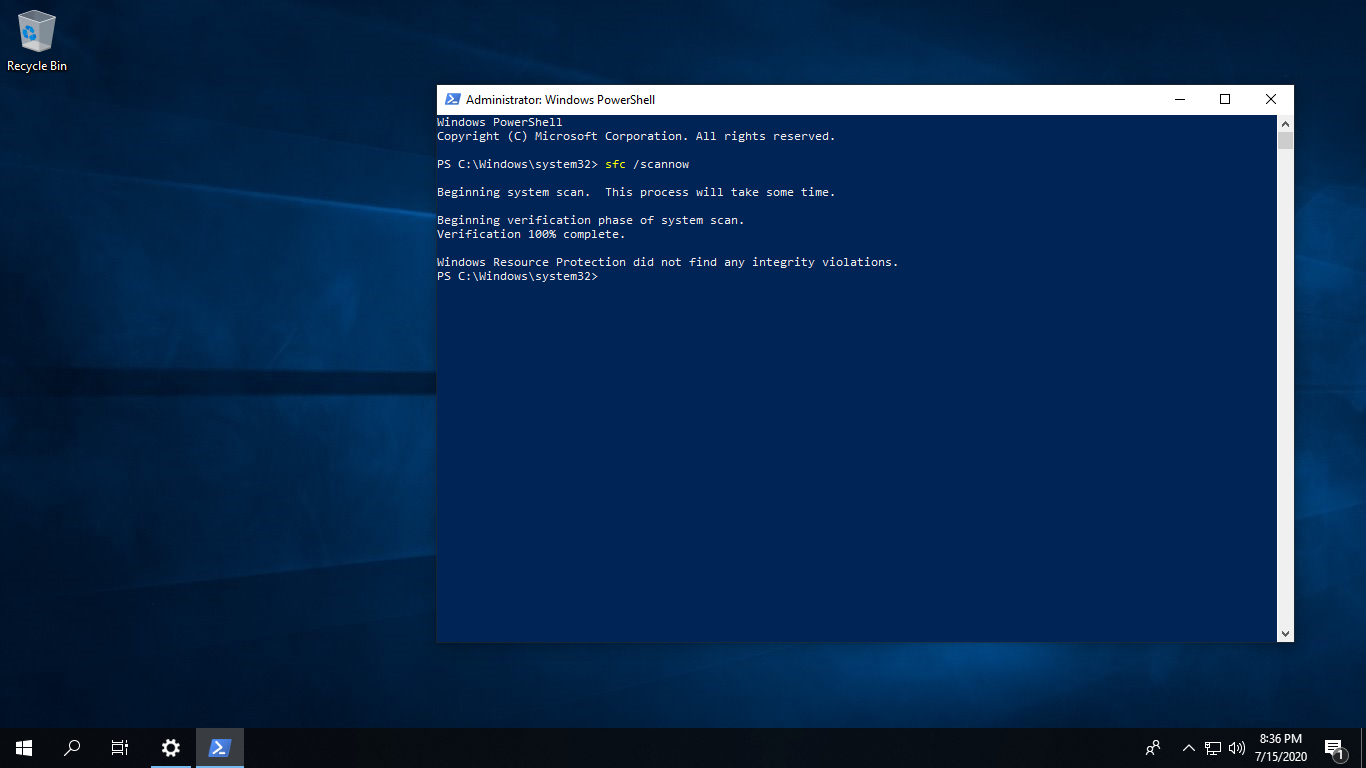Screen dimensions: 1366x768
Task: Open the speaker volume tray icon
Action: [x=1237, y=748]
